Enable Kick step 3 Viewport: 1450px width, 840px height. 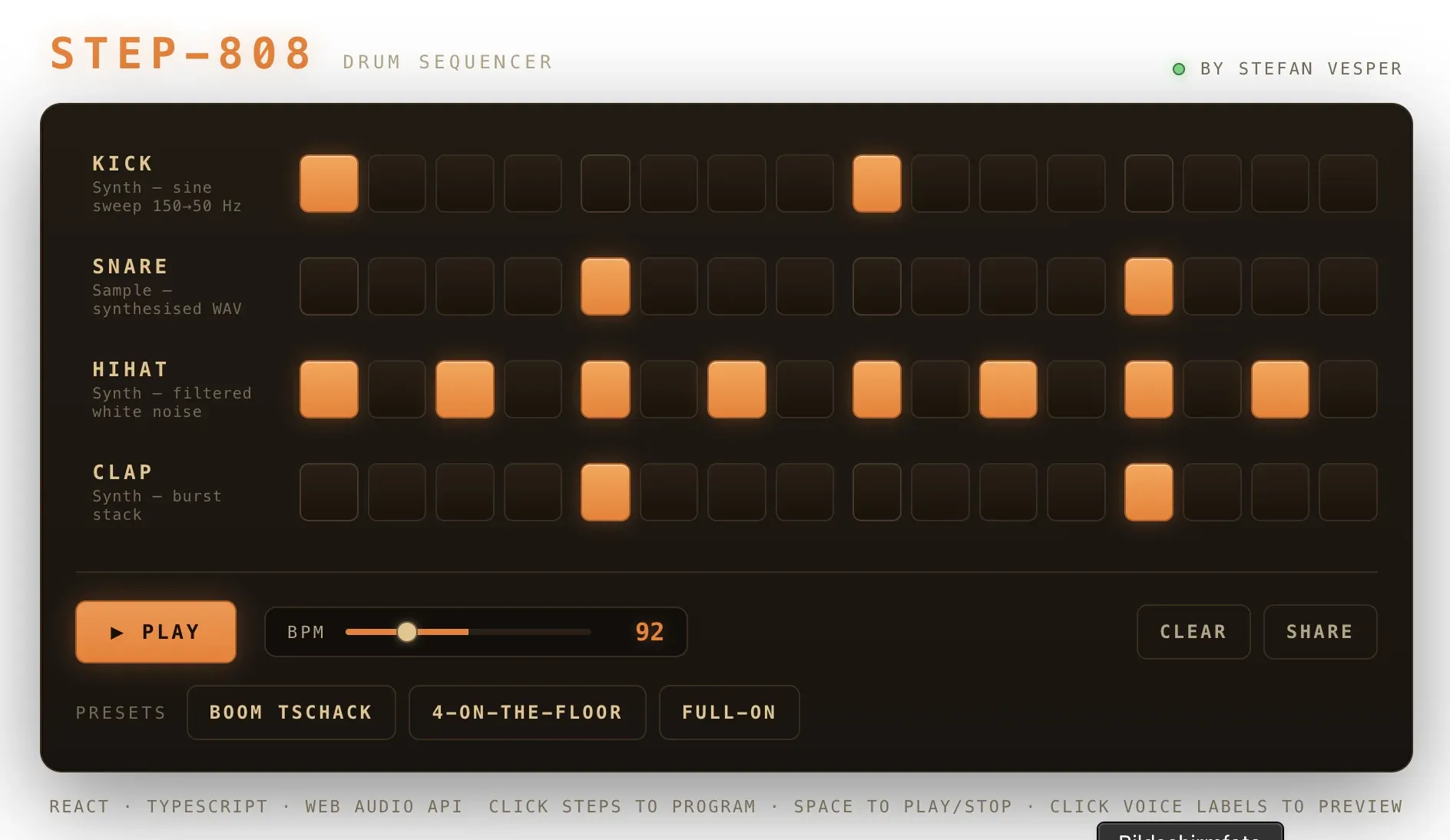(465, 184)
